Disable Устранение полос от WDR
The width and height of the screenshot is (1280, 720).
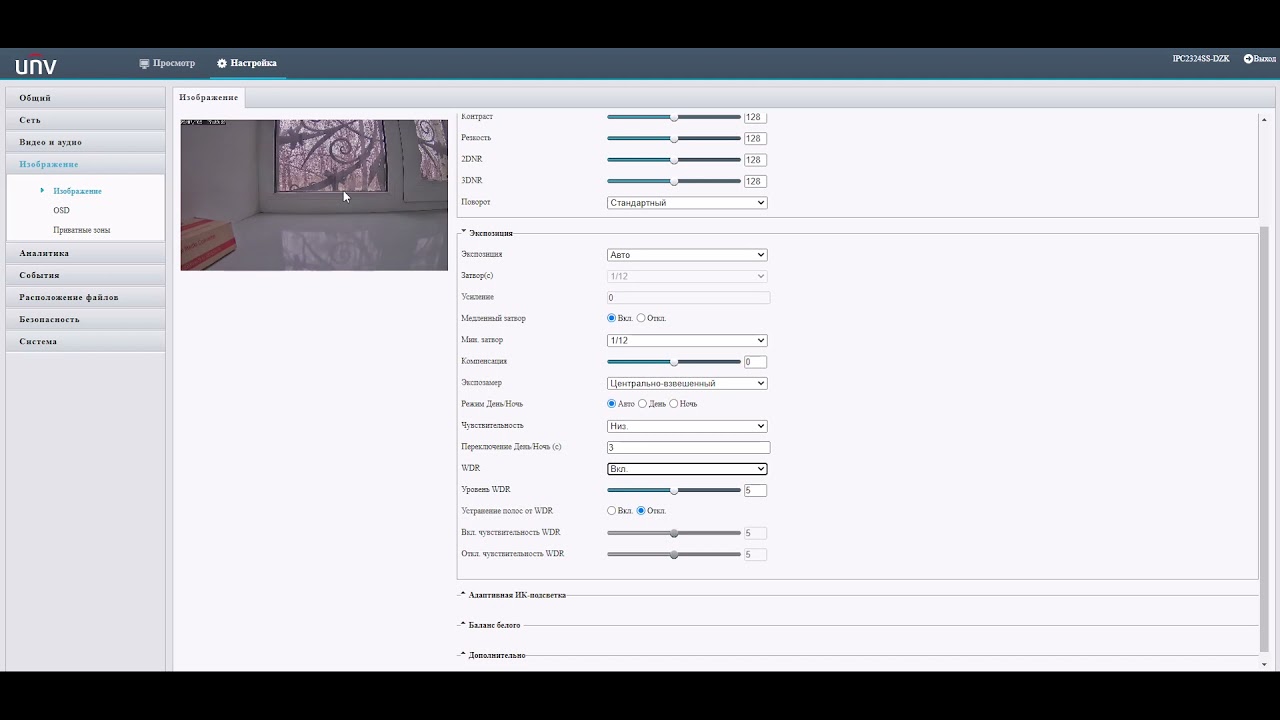(641, 511)
